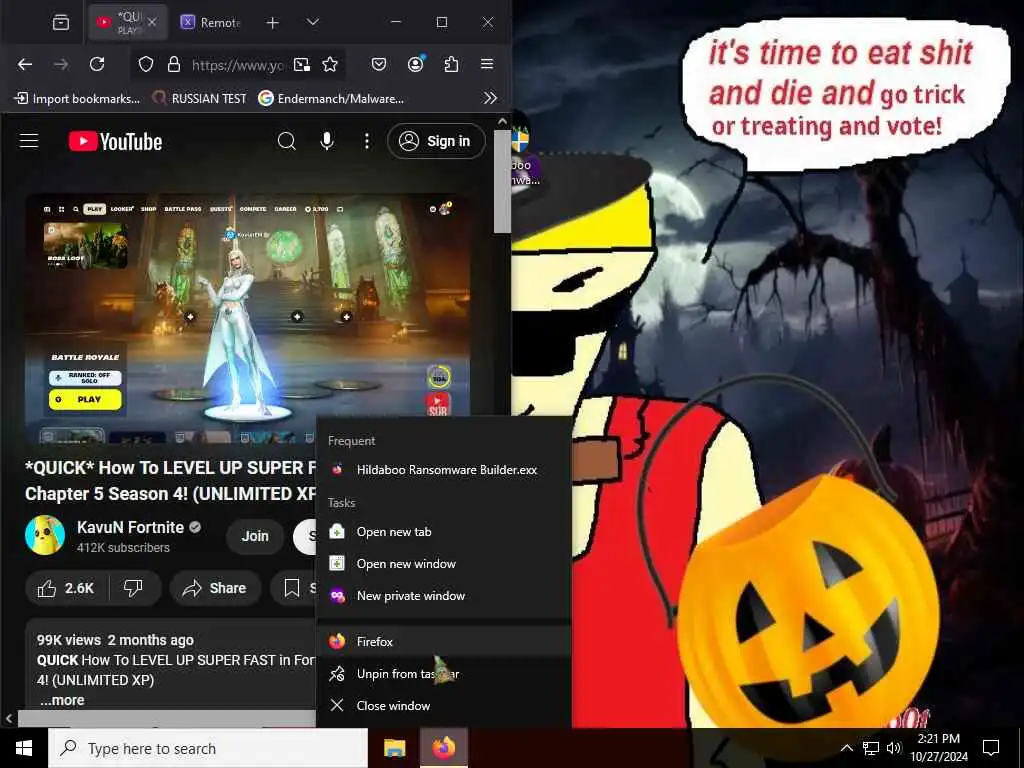This screenshot has width=1024, height=768.
Task: Open RUSSIAN TEST bookmark
Action: 199,99
